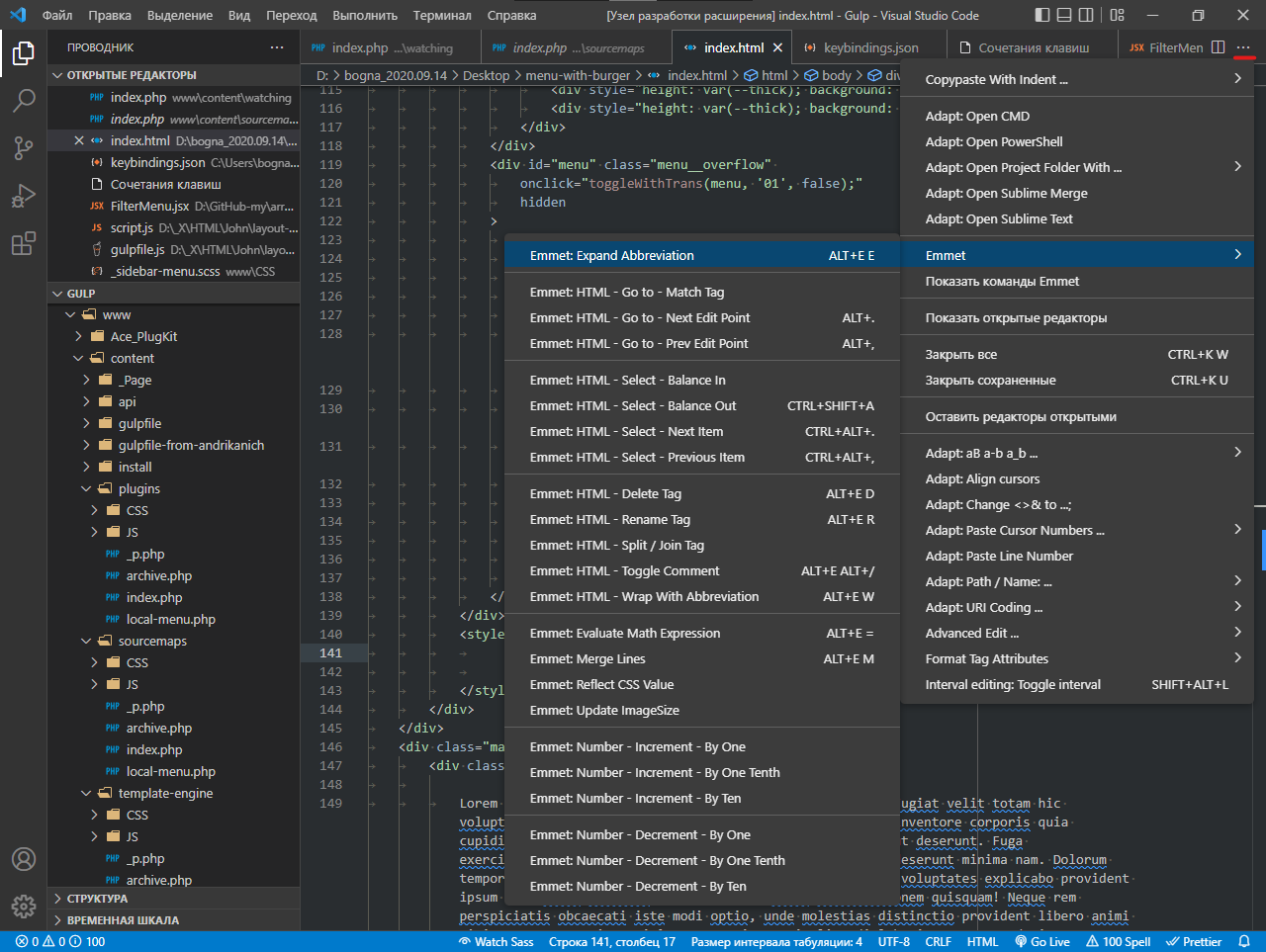Select Adapt: Open PowerShell

pos(1077,142)
